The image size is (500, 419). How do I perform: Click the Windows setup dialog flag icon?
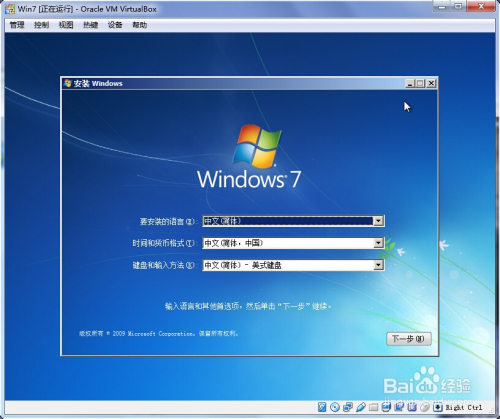click(x=68, y=83)
